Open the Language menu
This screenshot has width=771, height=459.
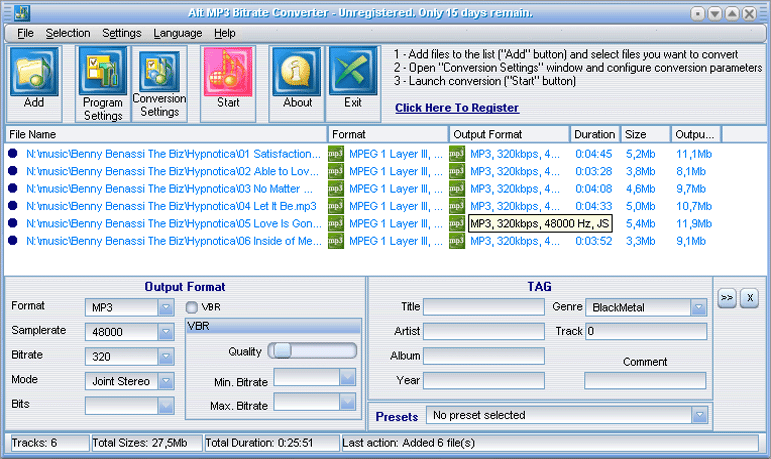tap(177, 33)
